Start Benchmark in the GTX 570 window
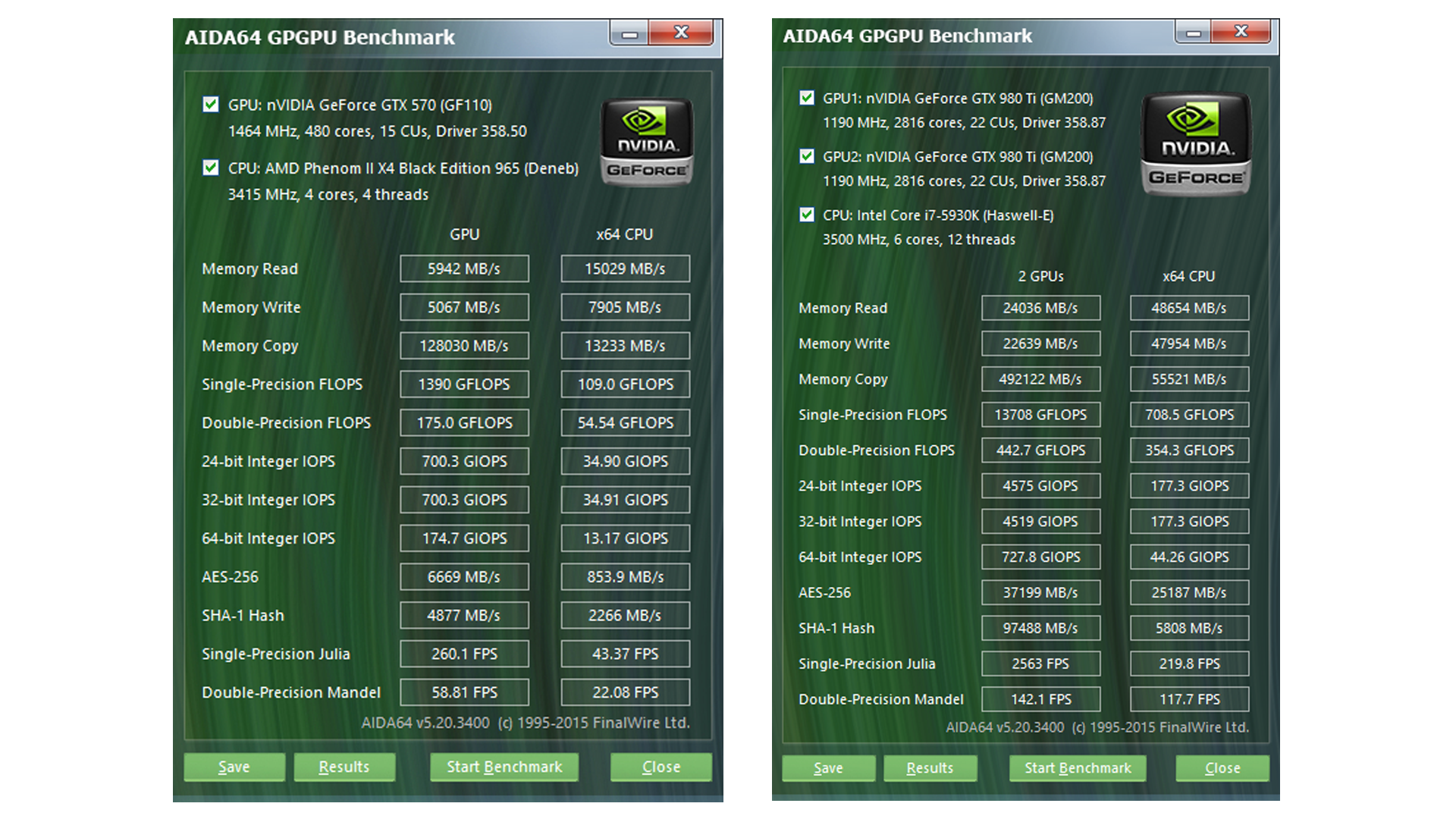This screenshot has width=1456, height=819. pos(504,767)
